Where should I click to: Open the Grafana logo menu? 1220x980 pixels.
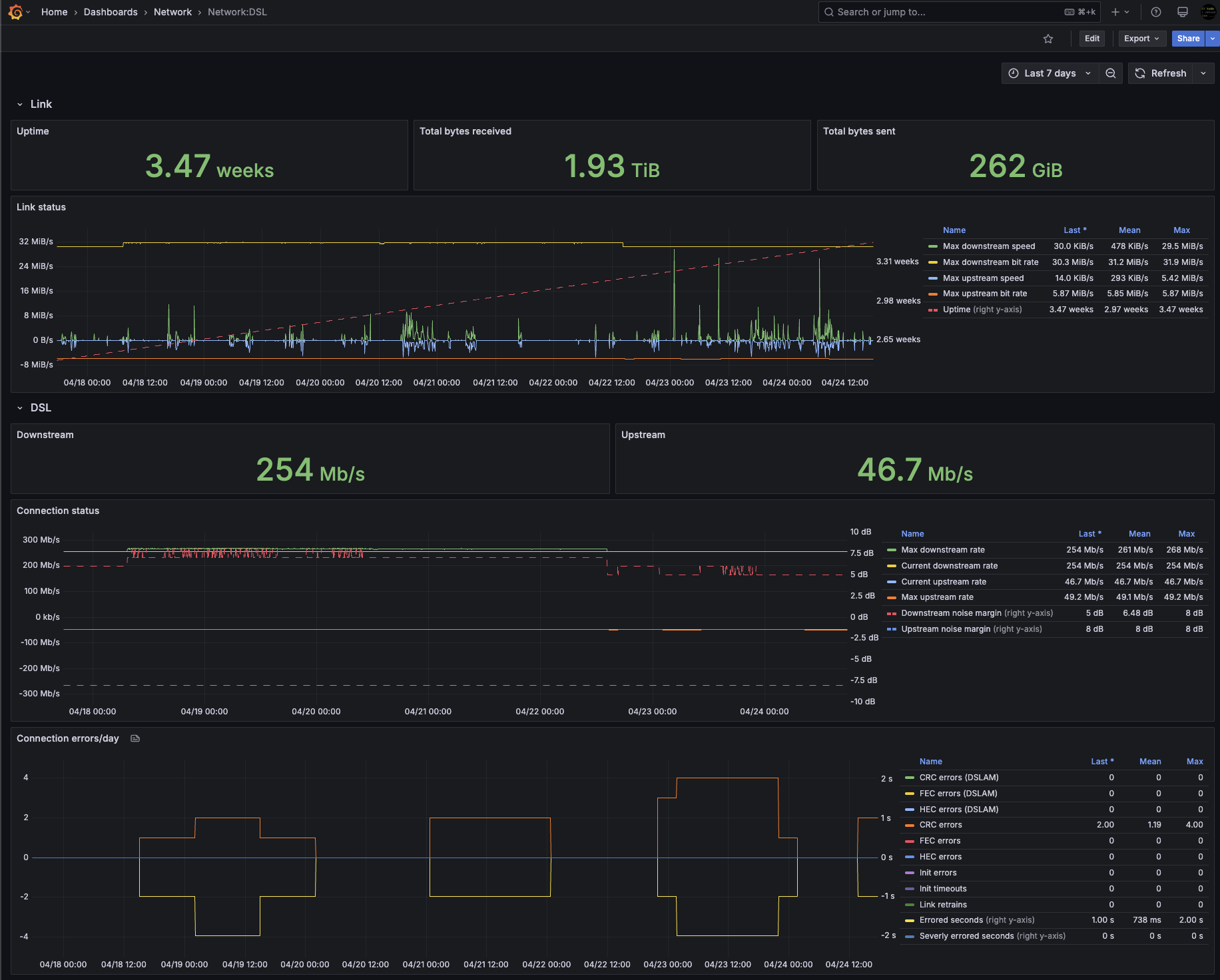[x=15, y=12]
